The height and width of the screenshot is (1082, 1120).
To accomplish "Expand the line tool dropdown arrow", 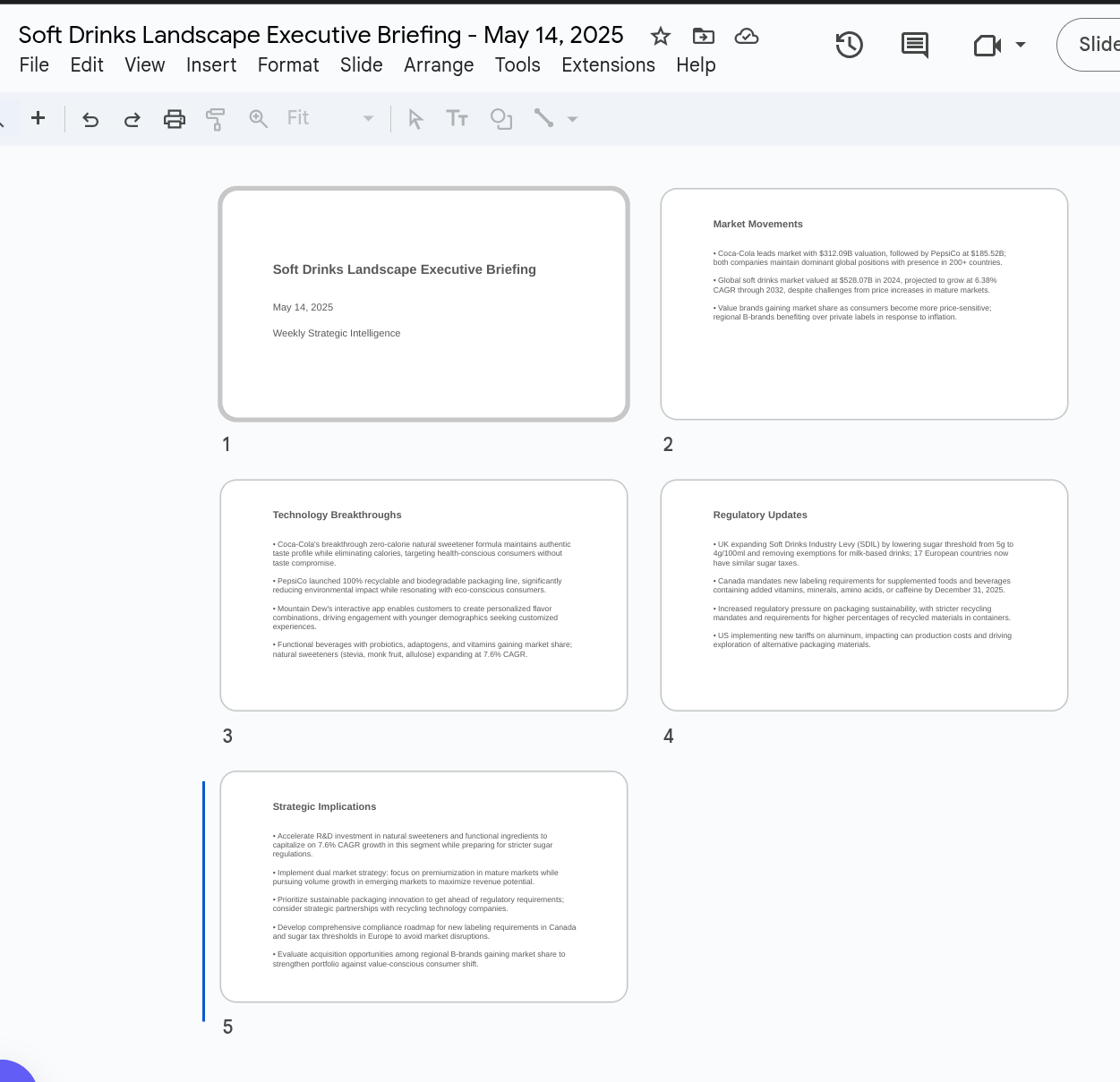I will pos(573,119).
